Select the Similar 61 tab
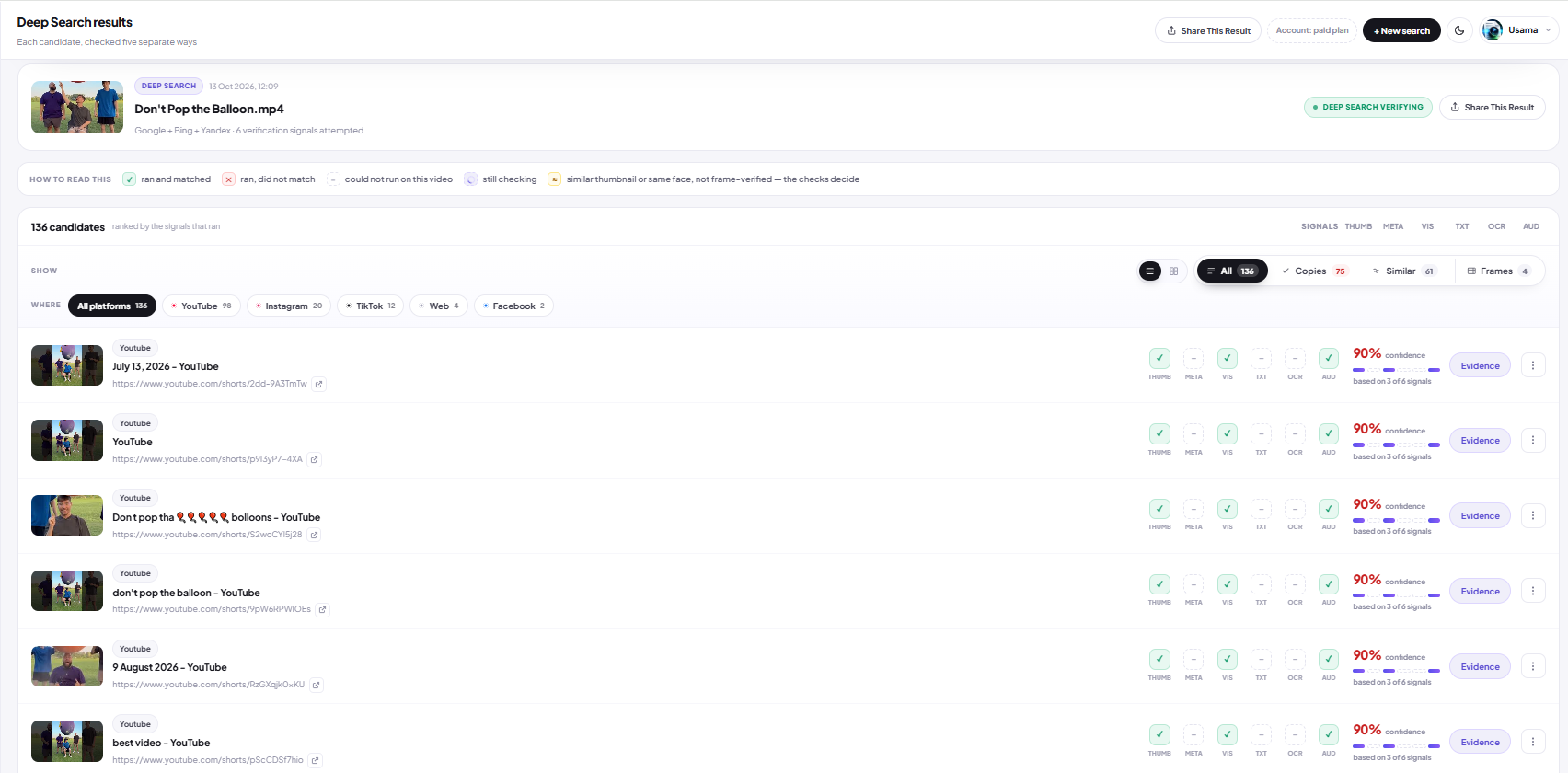 [x=1404, y=271]
